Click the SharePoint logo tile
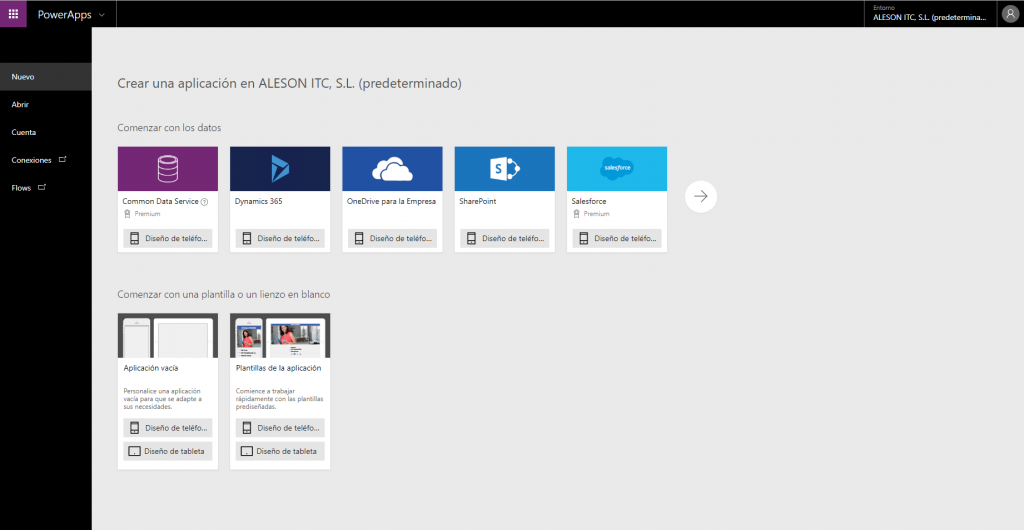Viewport: 1024px width, 530px height. 505,168
